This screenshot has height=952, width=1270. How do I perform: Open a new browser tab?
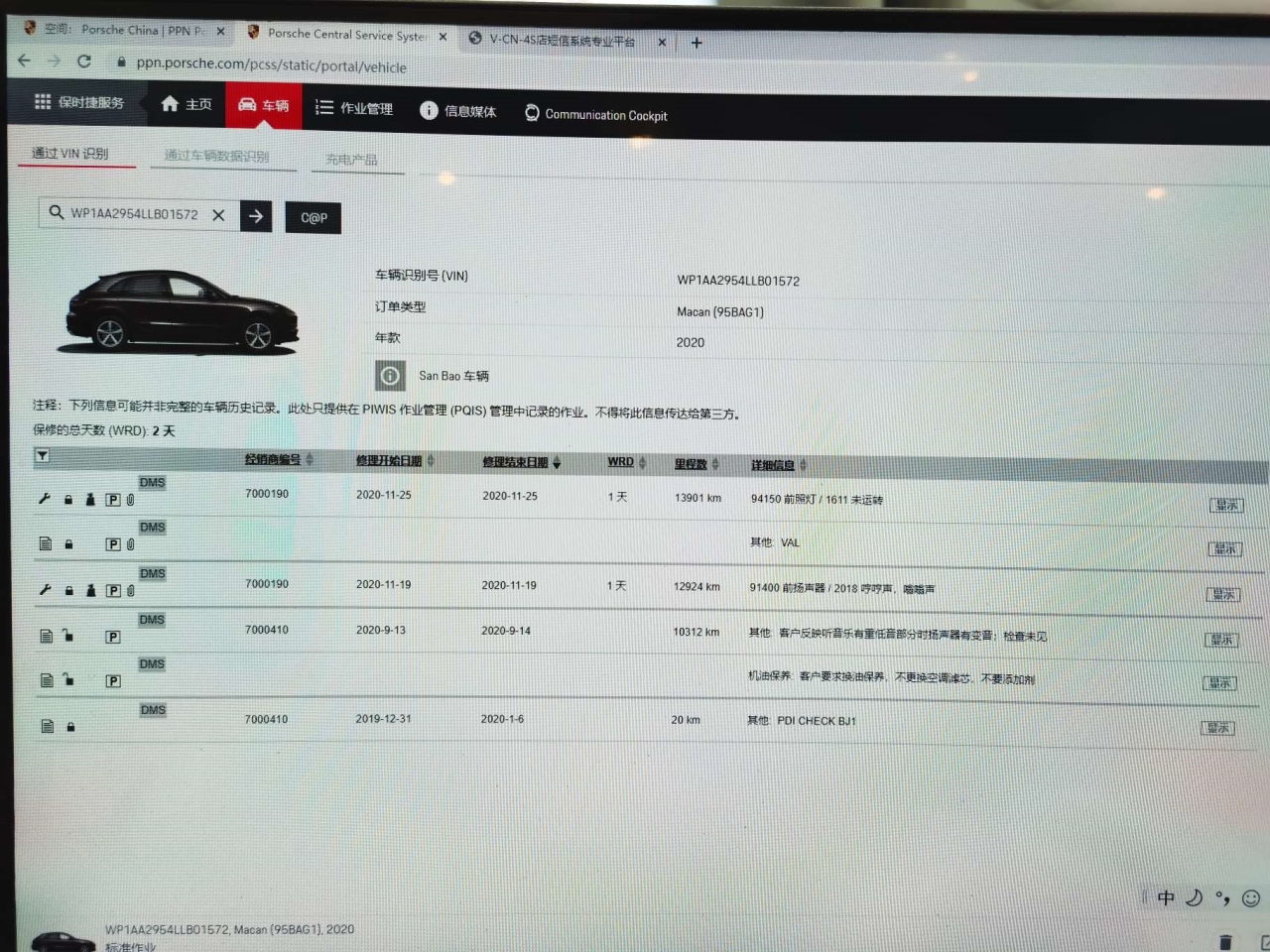pyautogui.click(x=697, y=43)
